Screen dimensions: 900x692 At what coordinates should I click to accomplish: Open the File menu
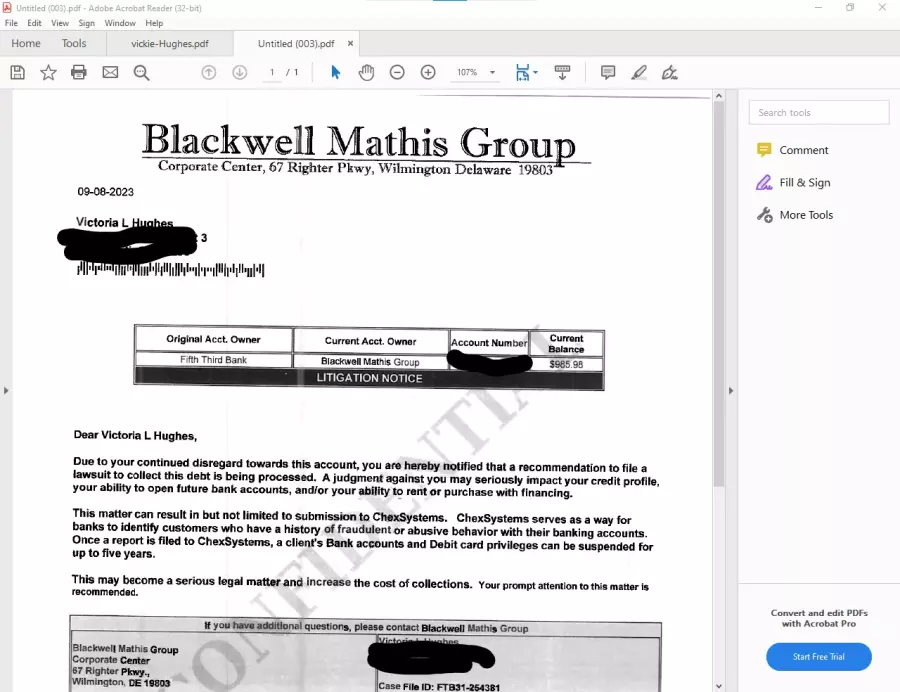click(x=11, y=23)
